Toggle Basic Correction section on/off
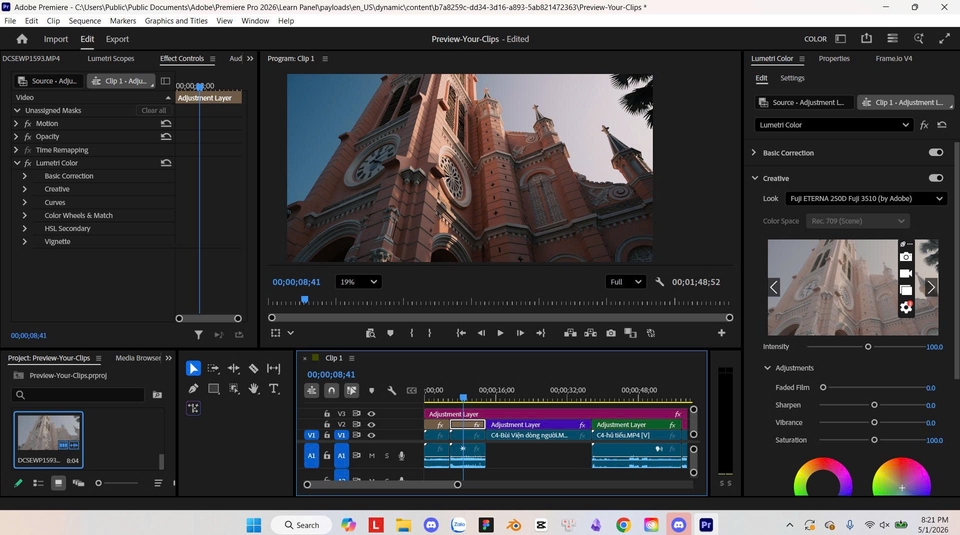 tap(936, 152)
